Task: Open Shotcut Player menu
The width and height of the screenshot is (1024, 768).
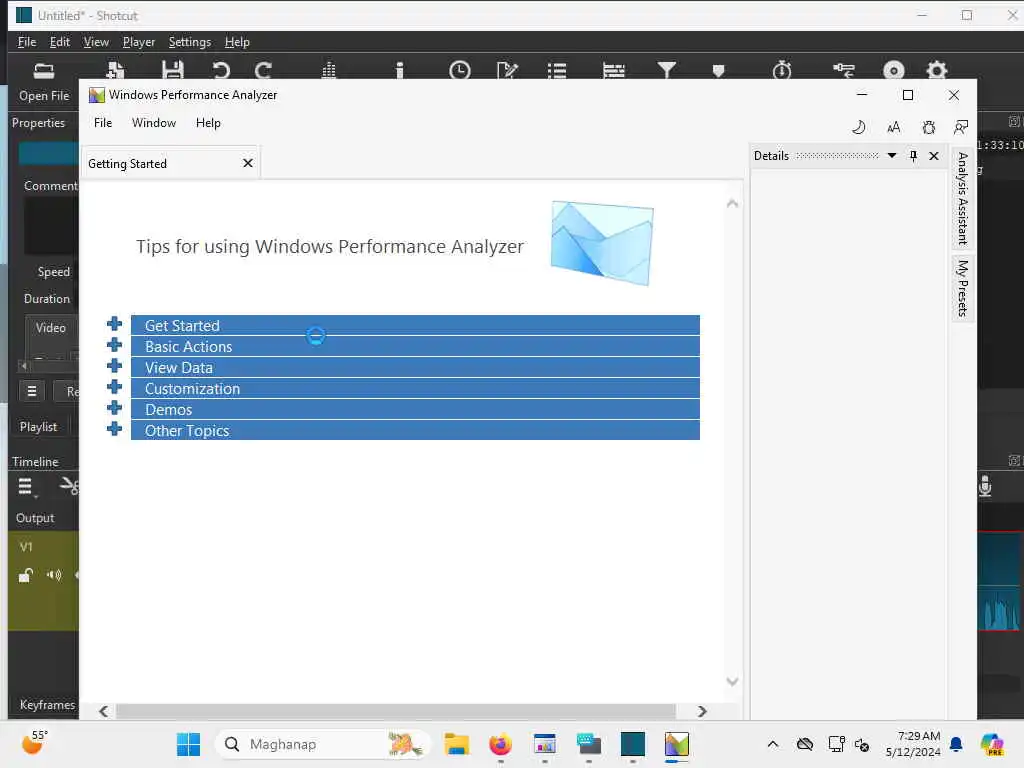Action: (x=138, y=42)
